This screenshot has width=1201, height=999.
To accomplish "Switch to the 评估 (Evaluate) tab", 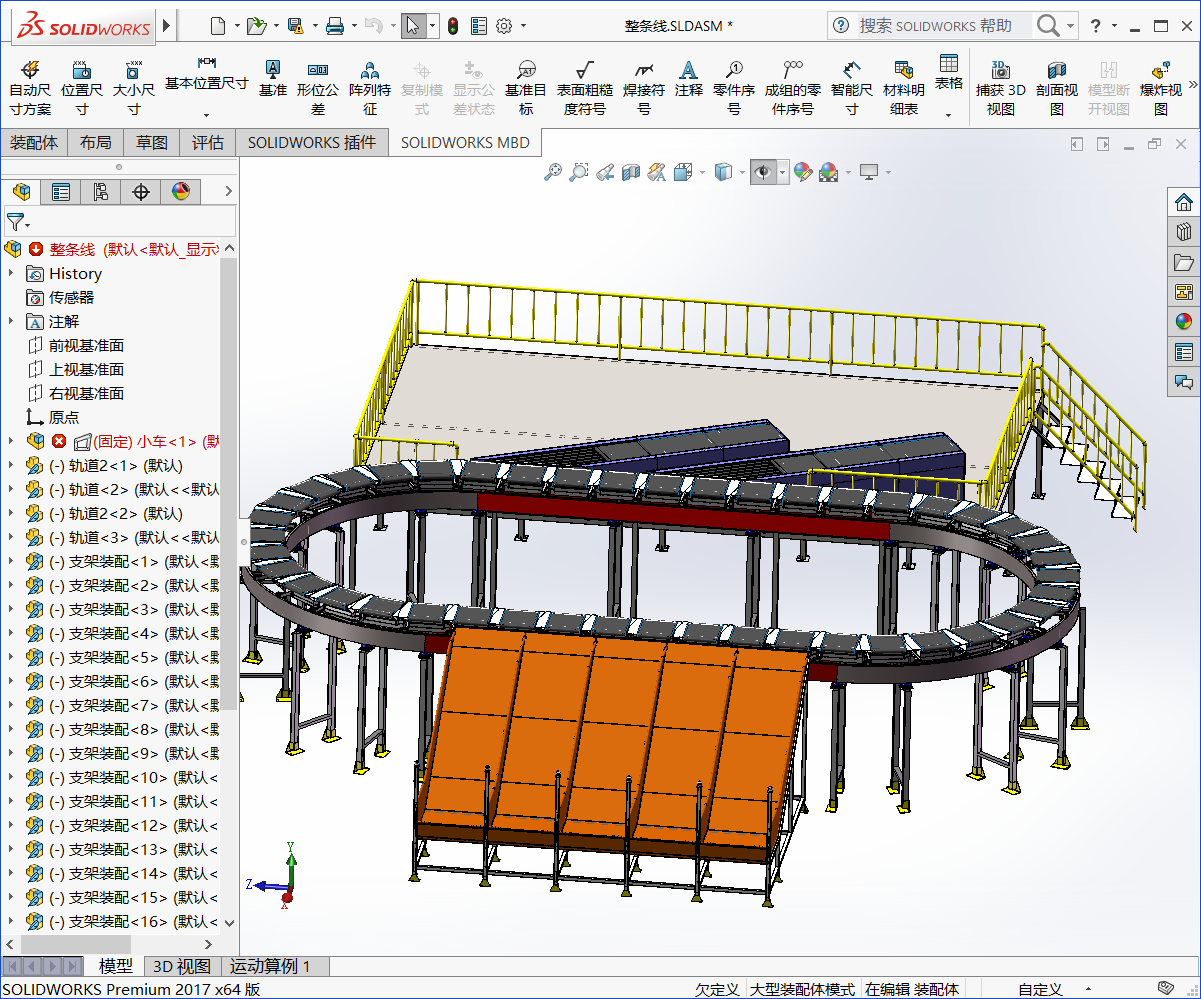I will click(x=208, y=142).
